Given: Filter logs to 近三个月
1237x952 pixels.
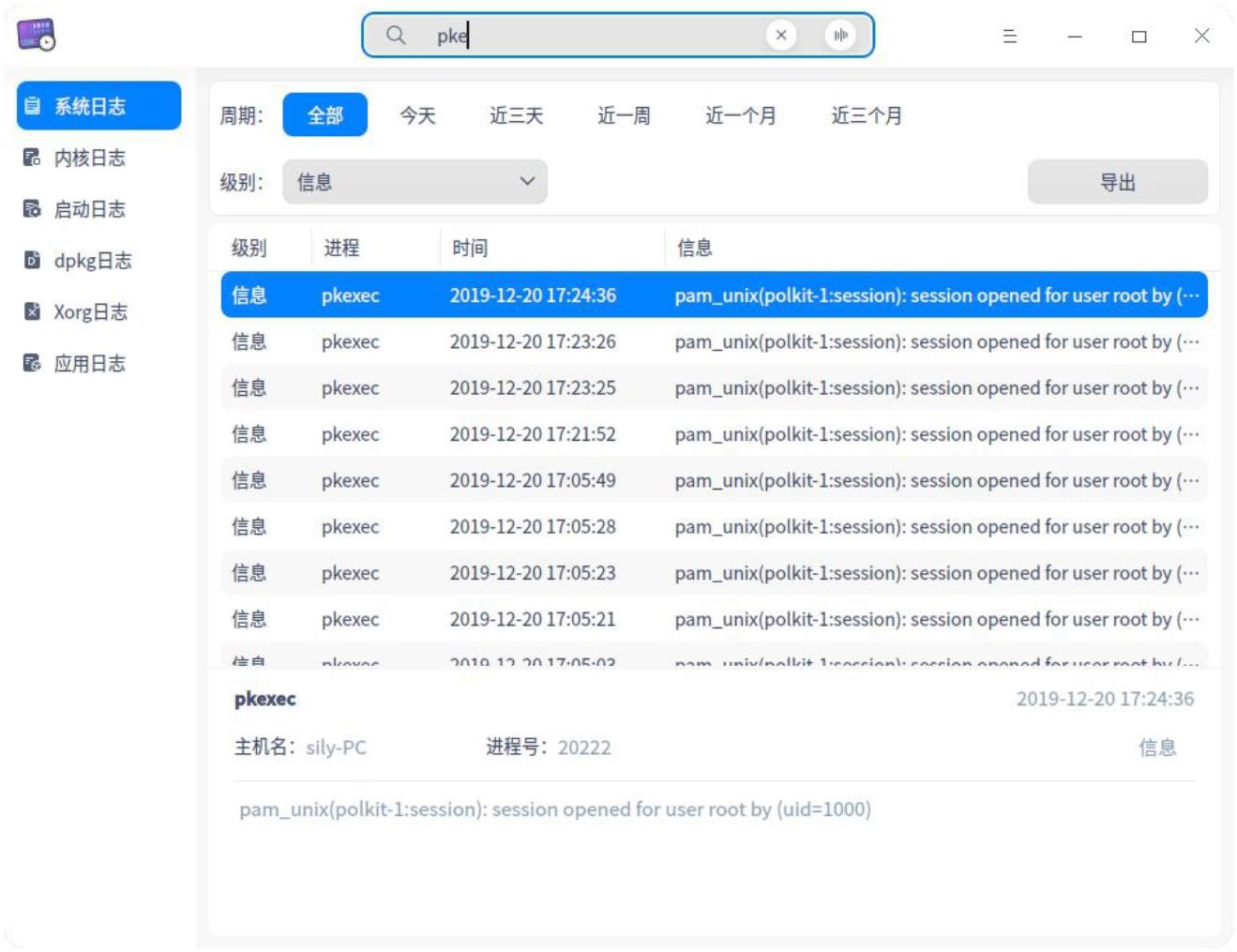Looking at the screenshot, I should click(867, 115).
